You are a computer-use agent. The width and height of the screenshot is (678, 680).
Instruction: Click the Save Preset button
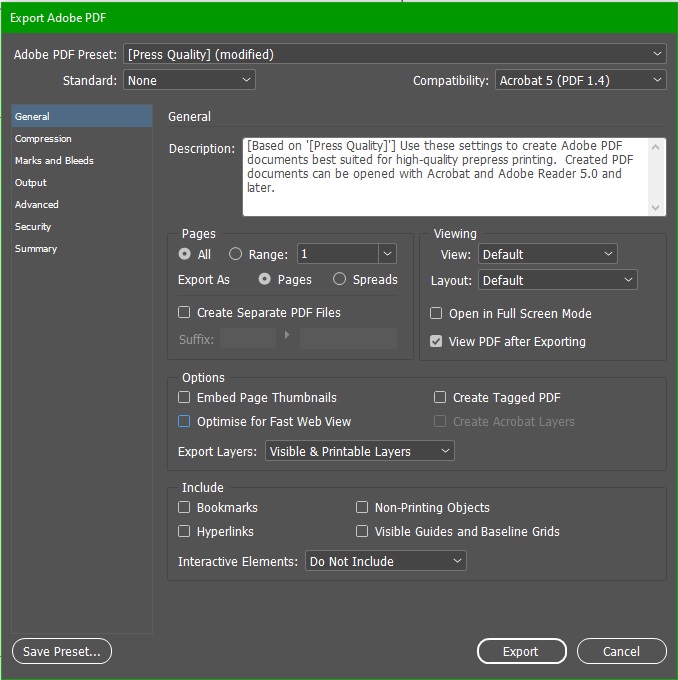click(x=62, y=651)
